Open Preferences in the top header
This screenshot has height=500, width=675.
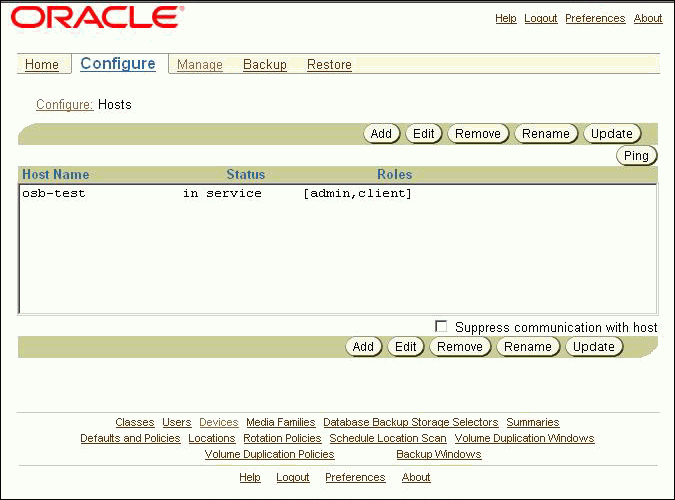pos(595,19)
